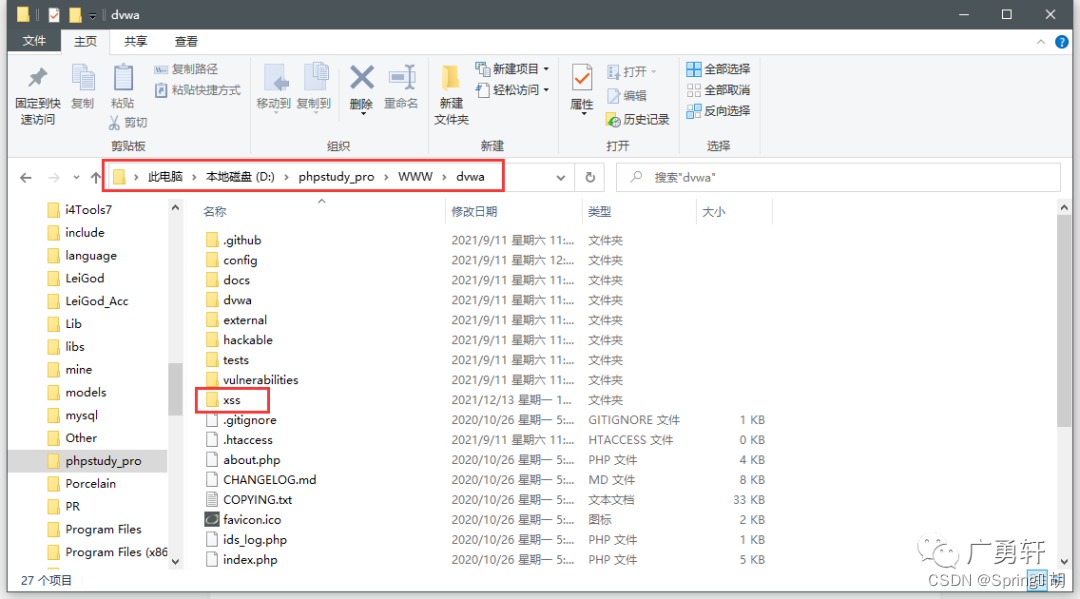Screen dimensions: 1080x599
Task: Open the recent locations dropdown arrow
Action: 76,178
